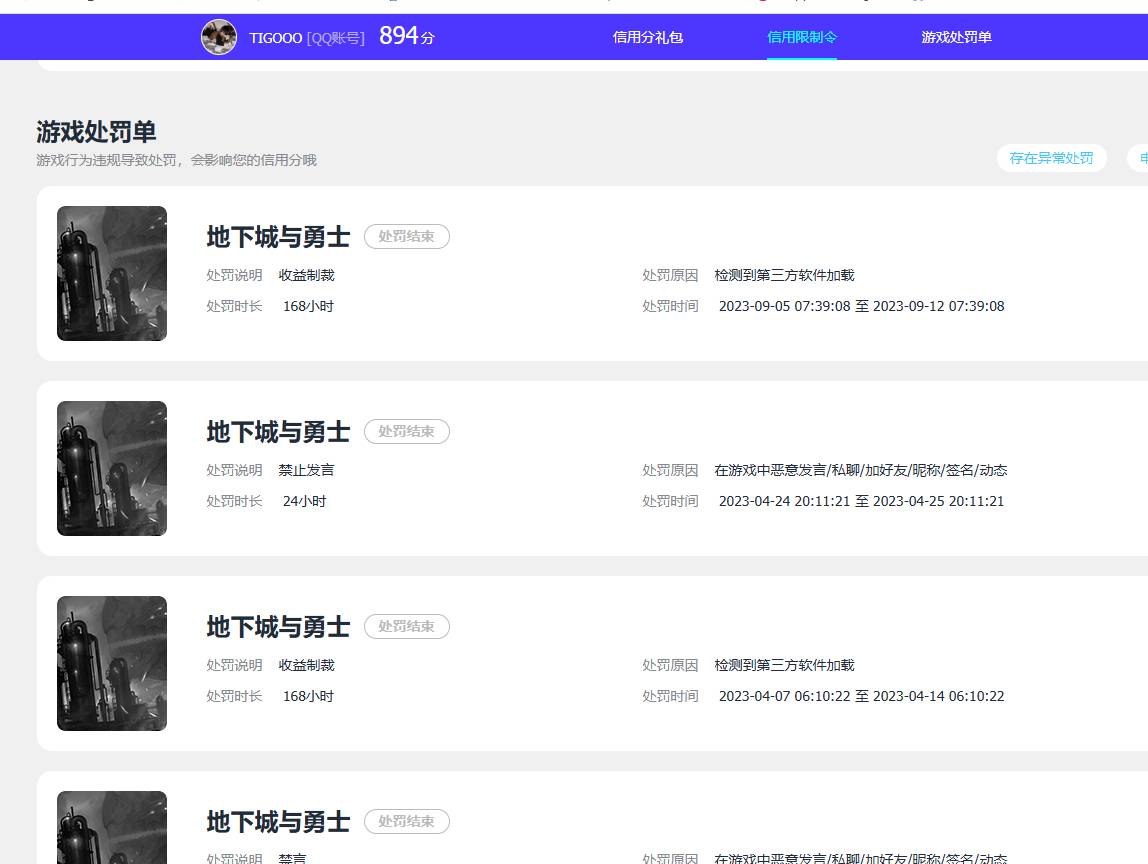Viewport: 1148px width, 864px height.
Task: Click 检测到第三方软件加载 reason in the 2023-09-05 card
Action: pyautogui.click(x=784, y=275)
